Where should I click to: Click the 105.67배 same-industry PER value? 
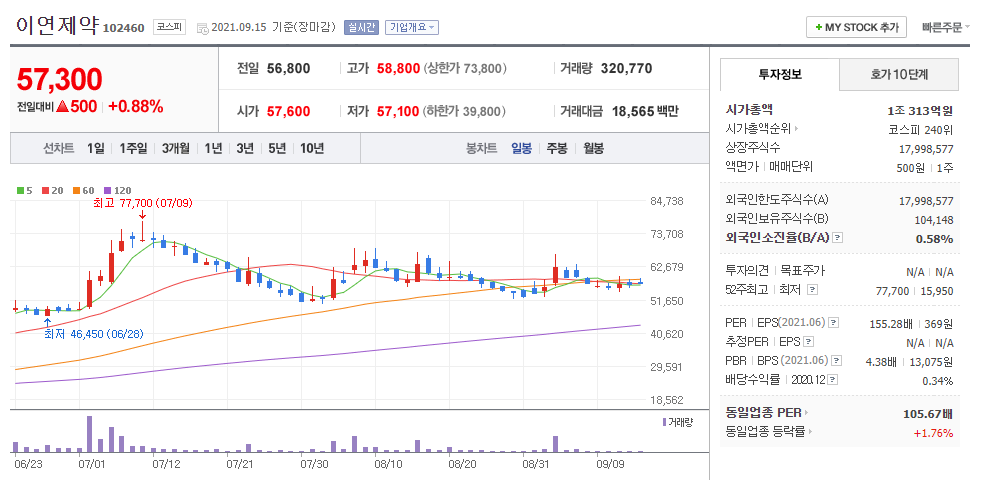coord(928,414)
